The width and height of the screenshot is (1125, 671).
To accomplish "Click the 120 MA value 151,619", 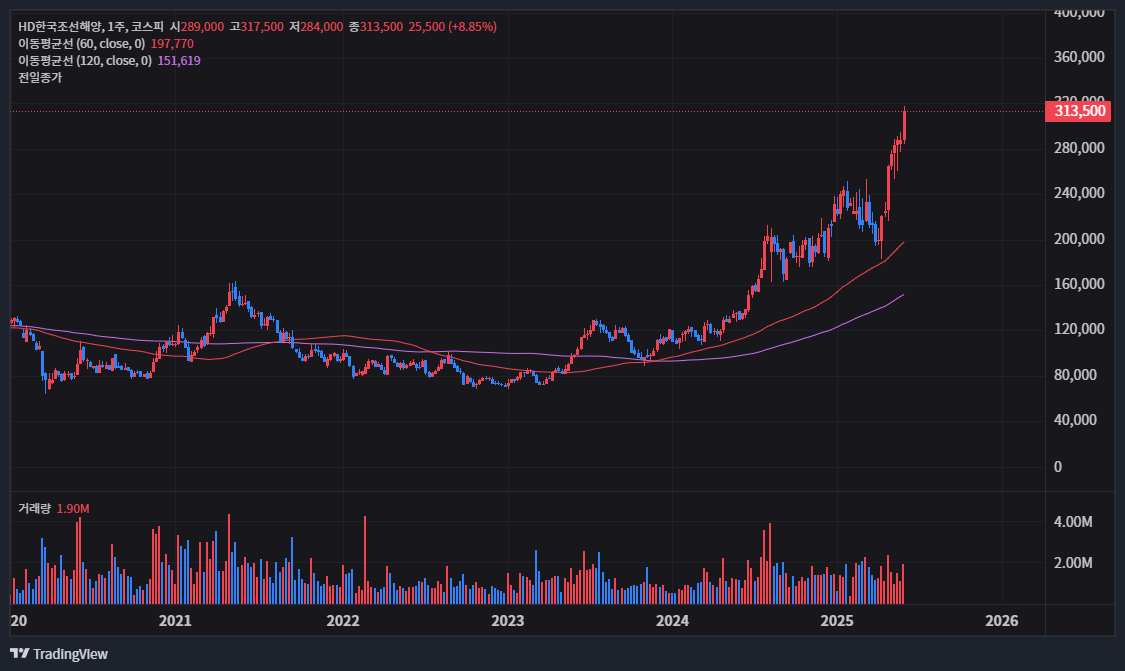I will 179,61.
